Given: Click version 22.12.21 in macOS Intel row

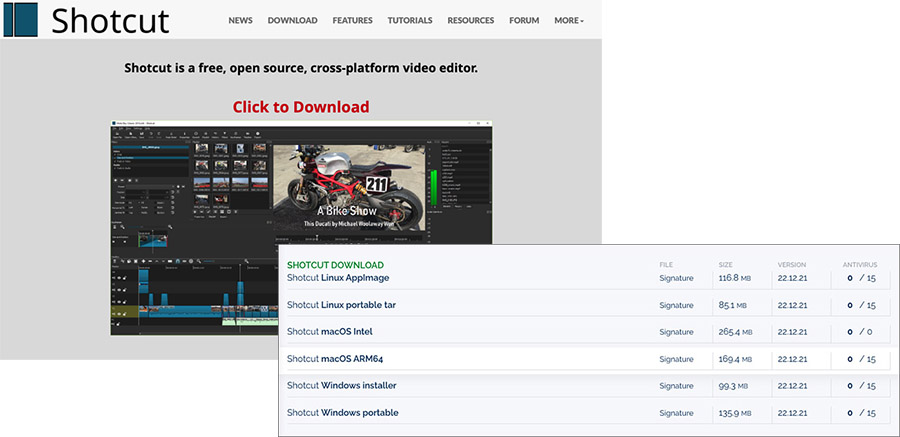Looking at the screenshot, I should (x=792, y=332).
